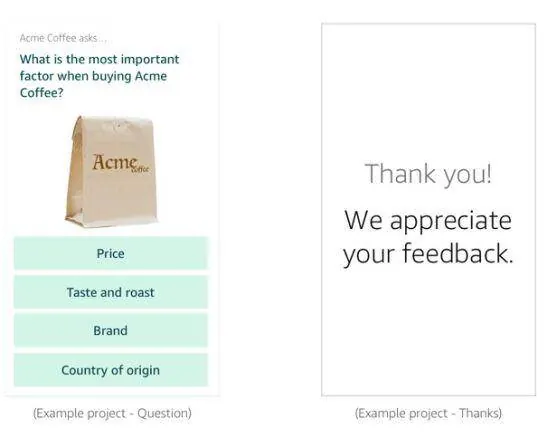Image resolution: width=548 pixels, height=447 pixels.
Task: Click the 'Acme Coffee asks...' header text
Action: [x=63, y=38]
